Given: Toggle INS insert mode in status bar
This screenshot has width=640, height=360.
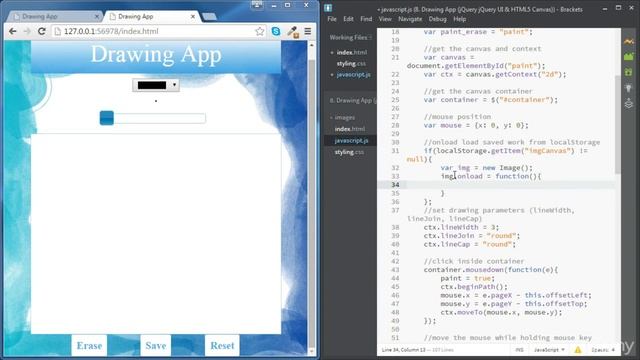Looking at the screenshot, I should [519, 350].
